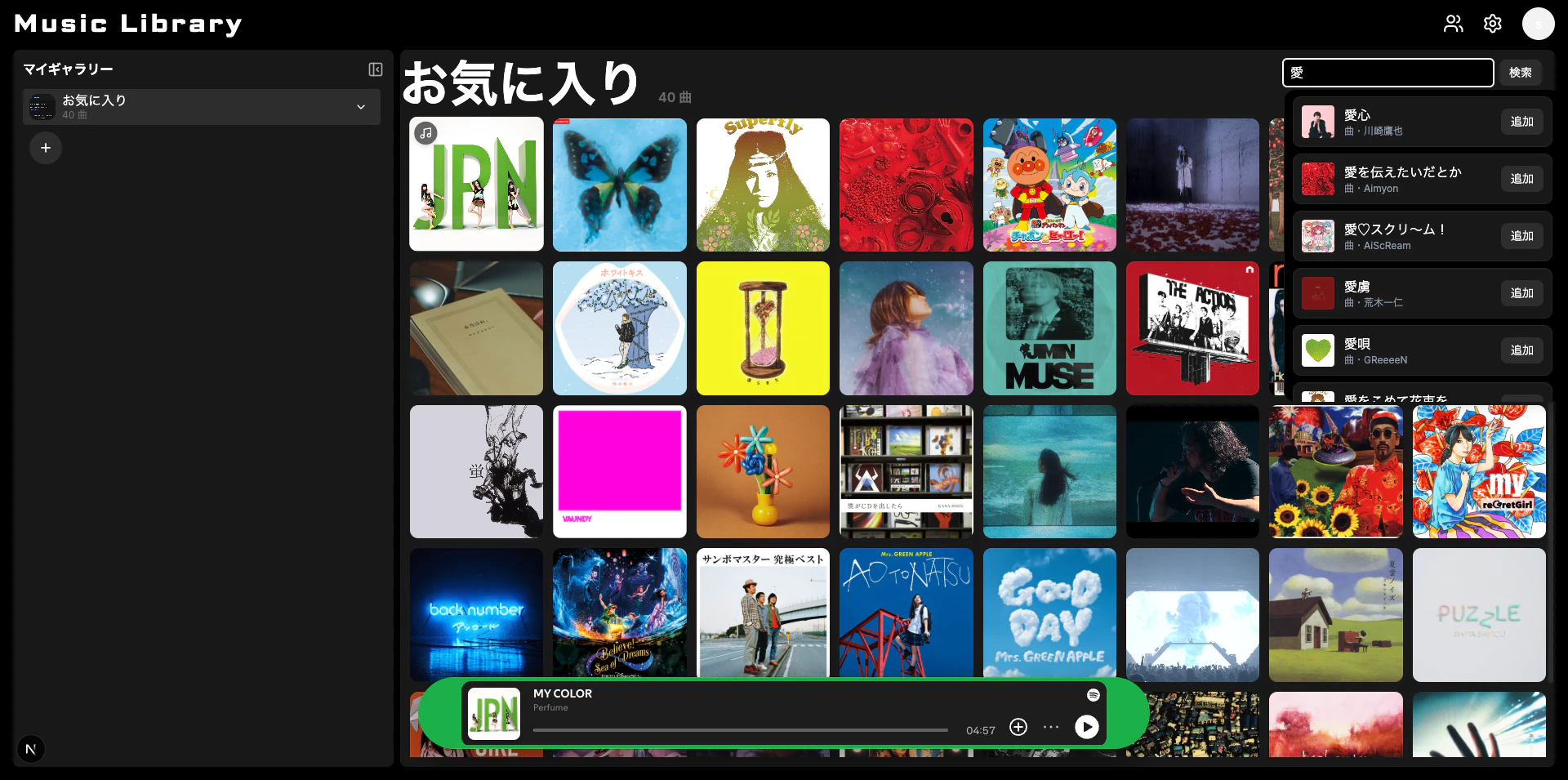Focus the search field containing 愛
This screenshot has height=780, width=1568.
tap(1388, 73)
